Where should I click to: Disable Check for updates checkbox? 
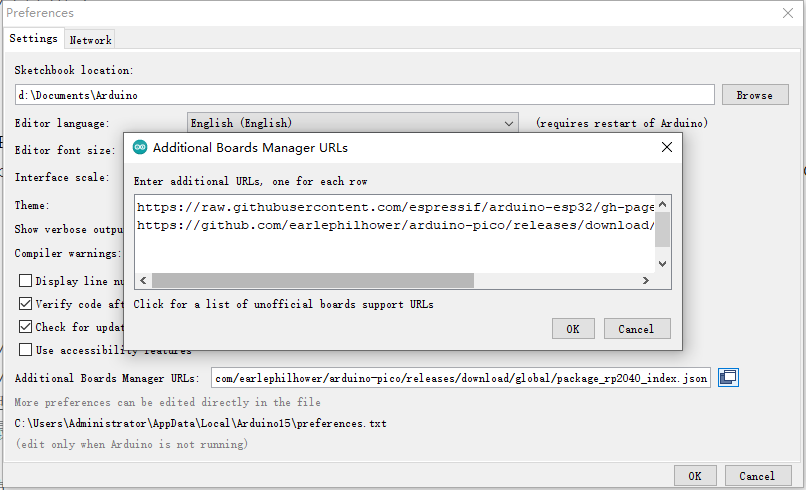25,327
